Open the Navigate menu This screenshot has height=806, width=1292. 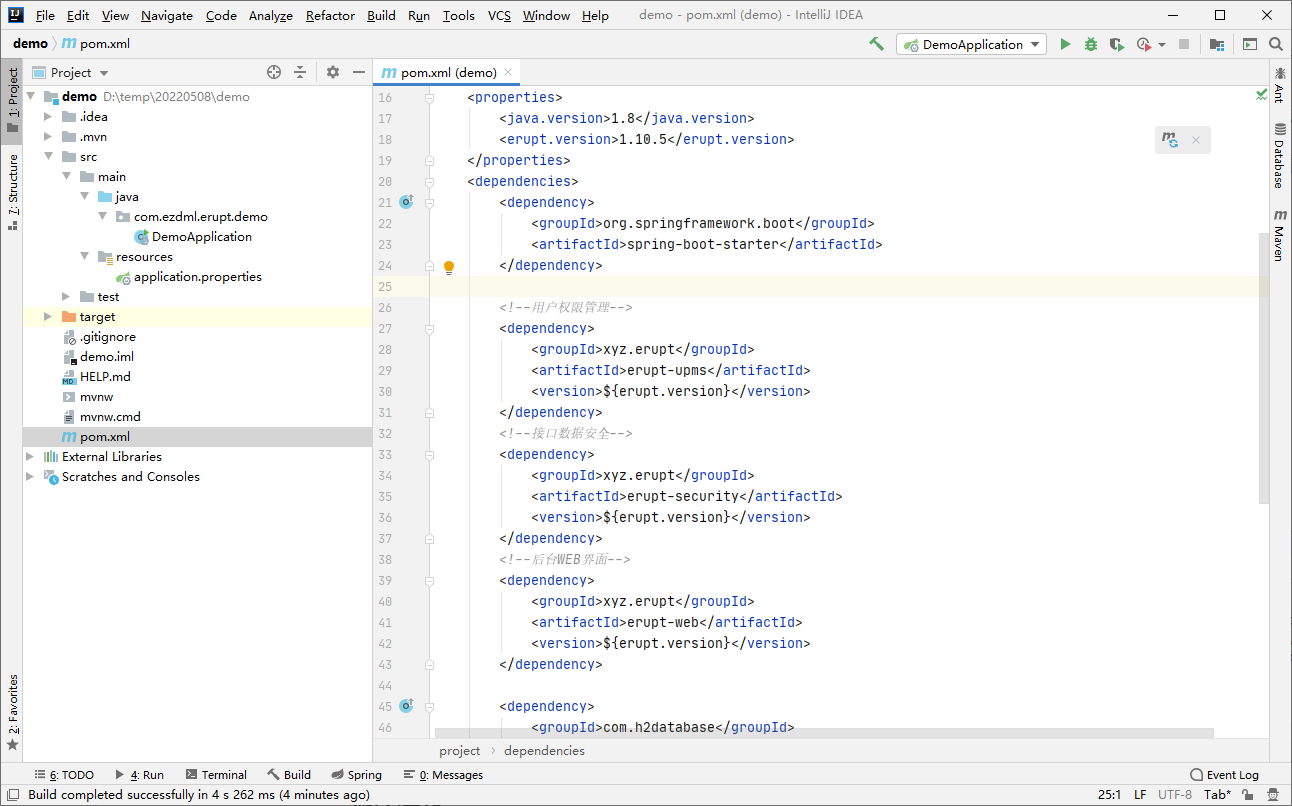click(x=167, y=15)
